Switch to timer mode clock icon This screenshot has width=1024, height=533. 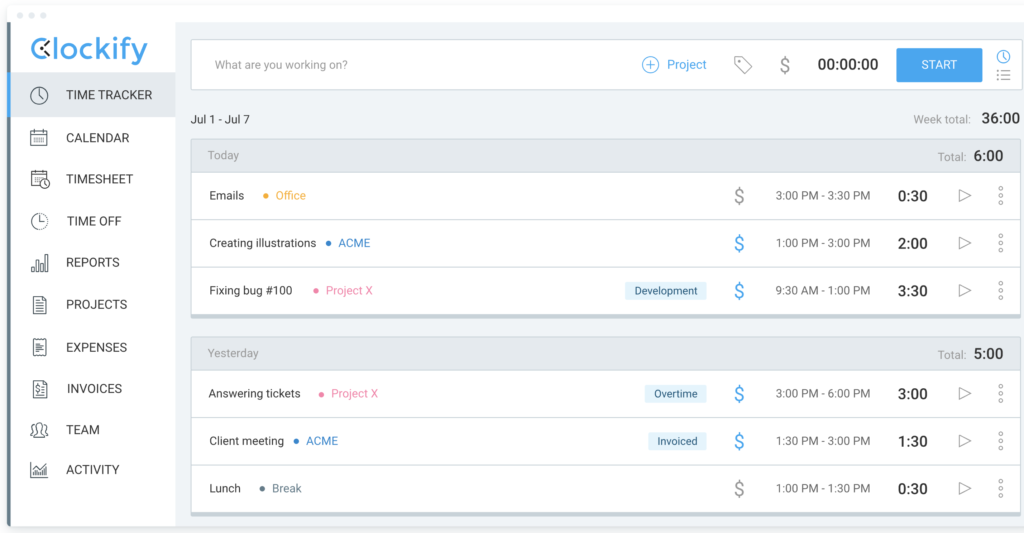click(1003, 57)
